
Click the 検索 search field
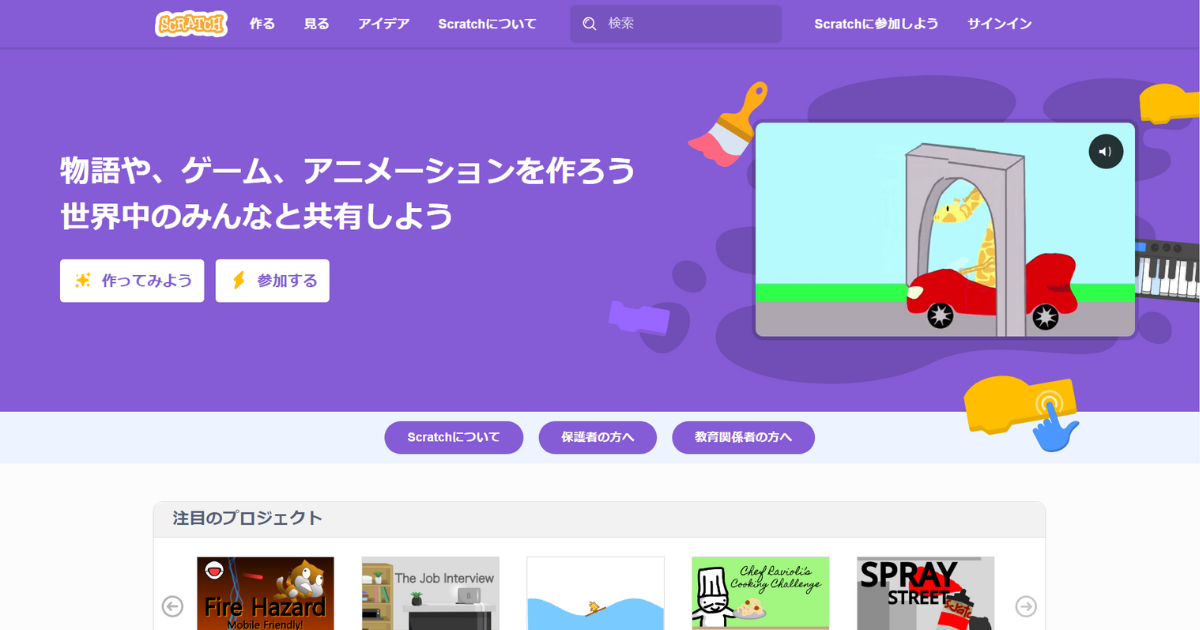[676, 24]
